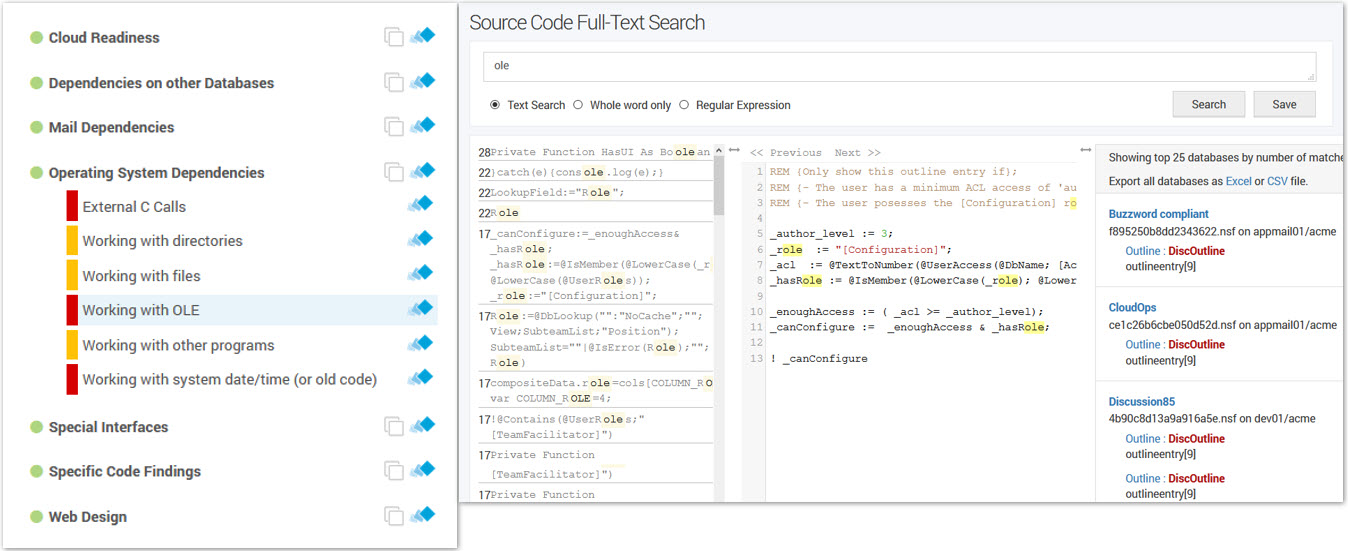Image resolution: width=1348 pixels, height=551 pixels.
Task: Select the Working with OLE item
Action: point(141,310)
